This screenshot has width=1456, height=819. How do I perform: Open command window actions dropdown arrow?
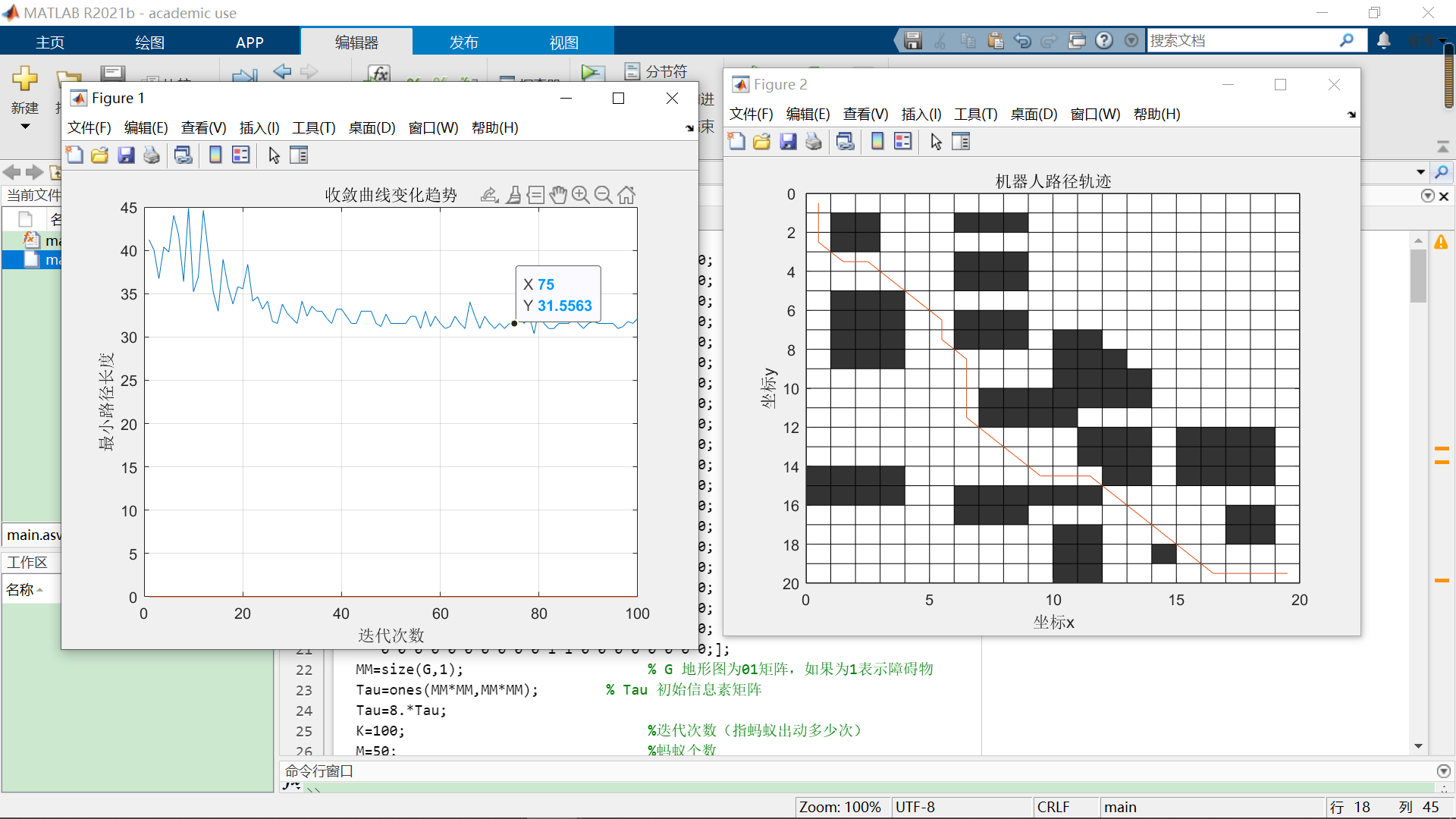click(x=1443, y=771)
